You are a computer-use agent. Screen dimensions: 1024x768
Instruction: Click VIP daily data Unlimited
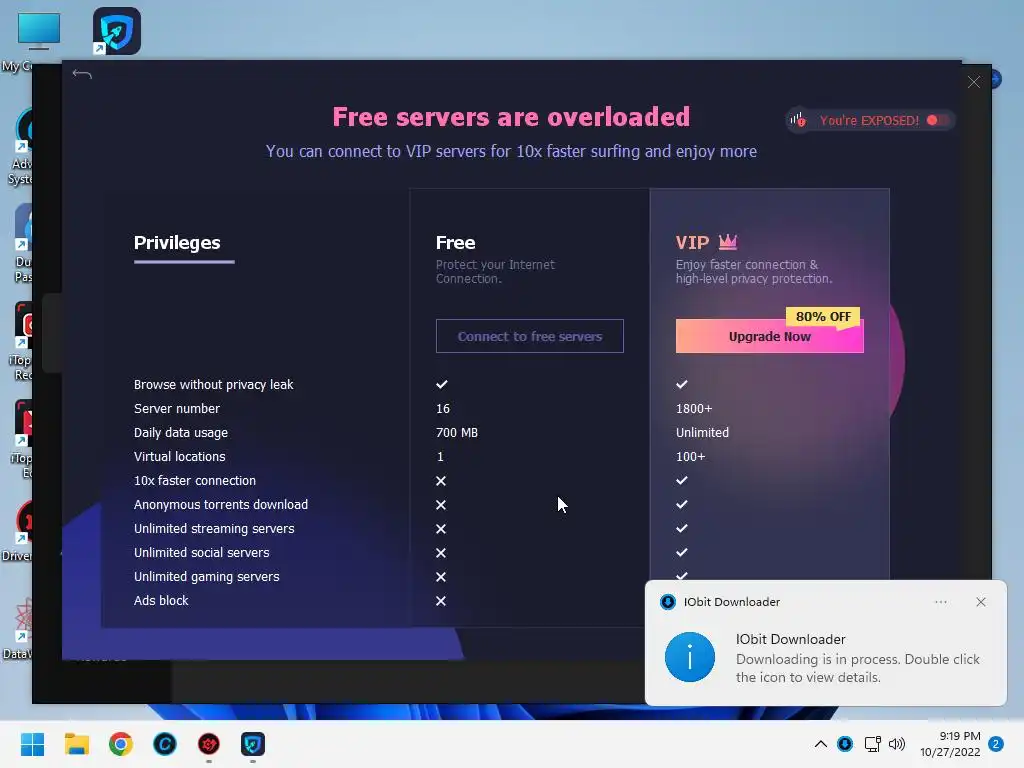tap(702, 432)
